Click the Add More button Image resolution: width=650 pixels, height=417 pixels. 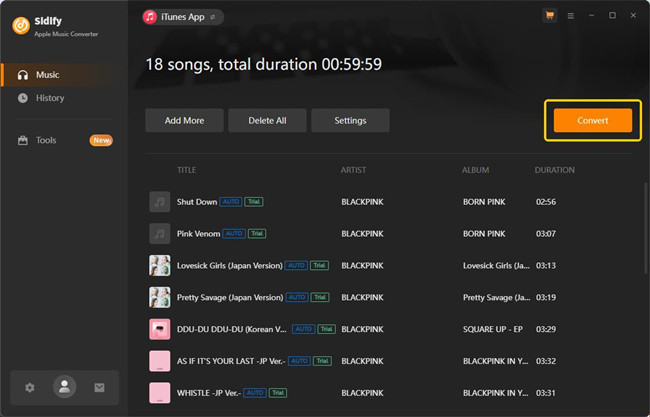pos(184,121)
